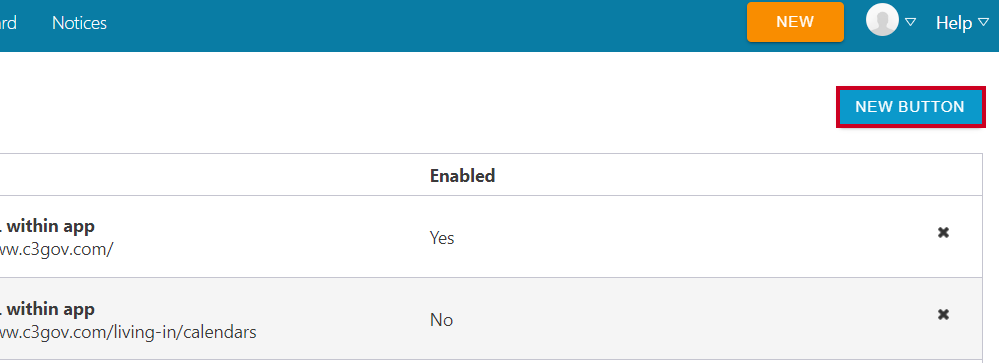Expand the Help dropdown arrow

coord(983,23)
